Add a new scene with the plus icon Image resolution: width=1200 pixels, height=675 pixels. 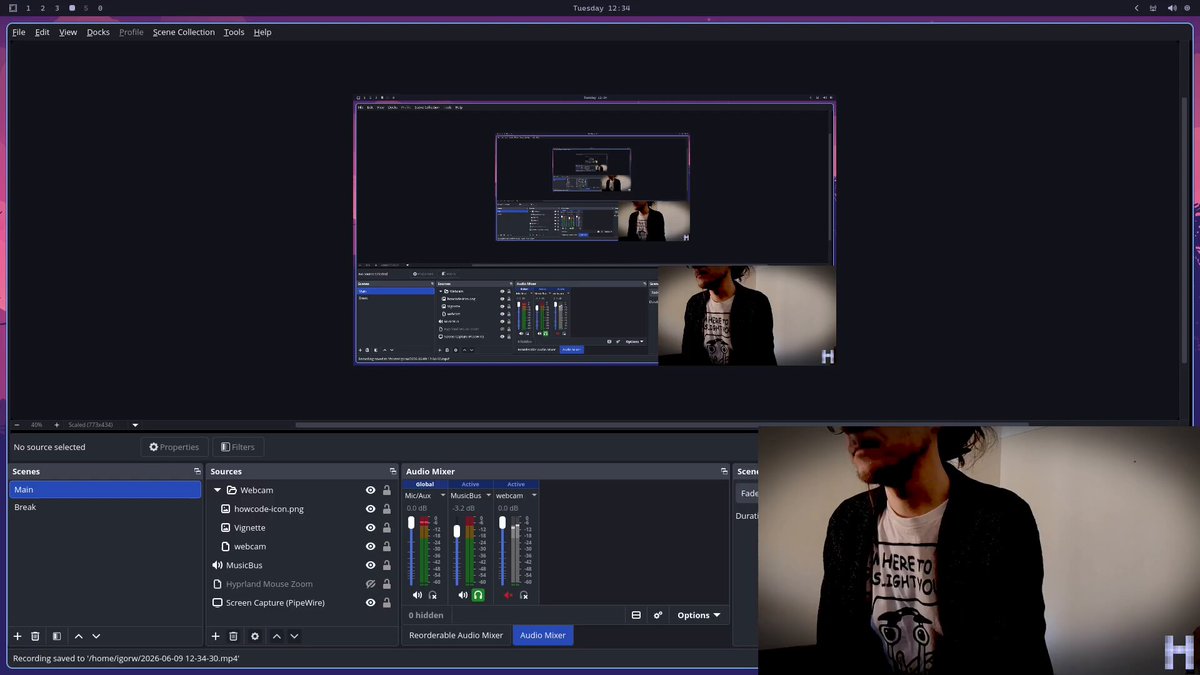tap(17, 636)
